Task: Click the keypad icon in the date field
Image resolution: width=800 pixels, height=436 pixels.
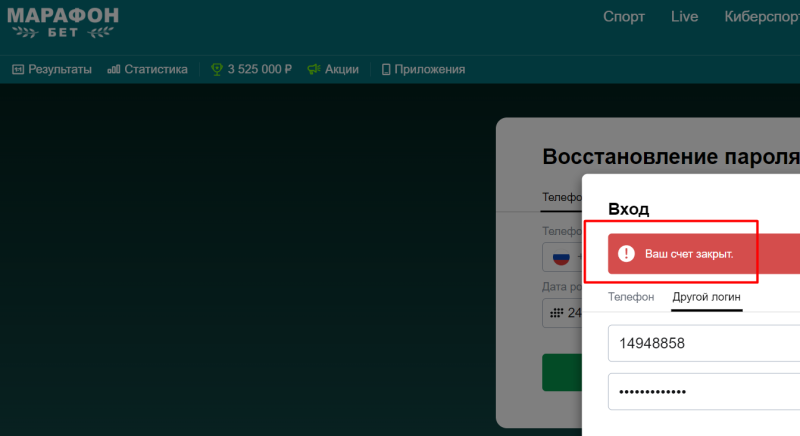Action: click(556, 312)
